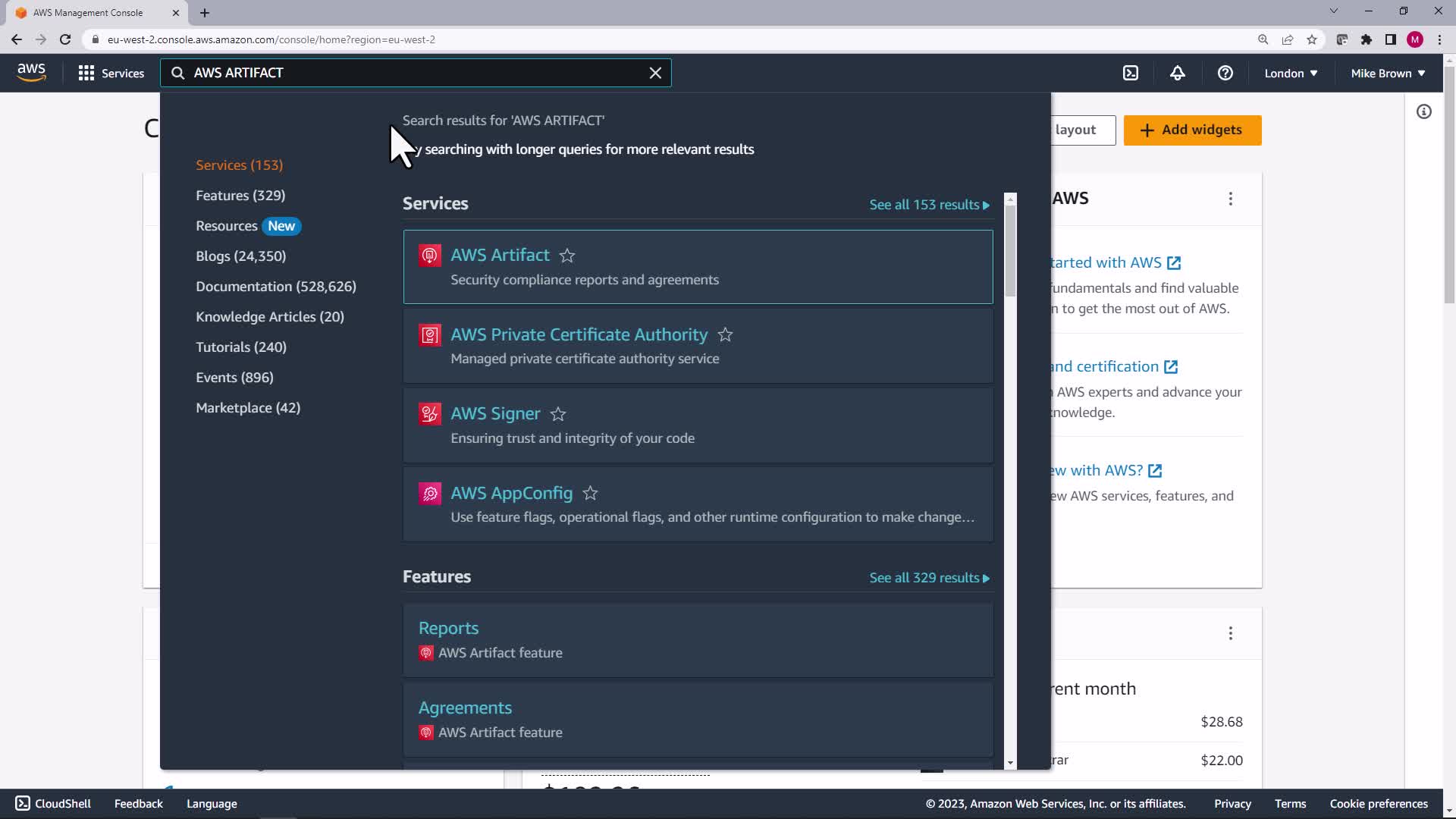The image size is (1456, 819).
Task: Click the search results scrollbar down arrow
Action: point(1010,763)
